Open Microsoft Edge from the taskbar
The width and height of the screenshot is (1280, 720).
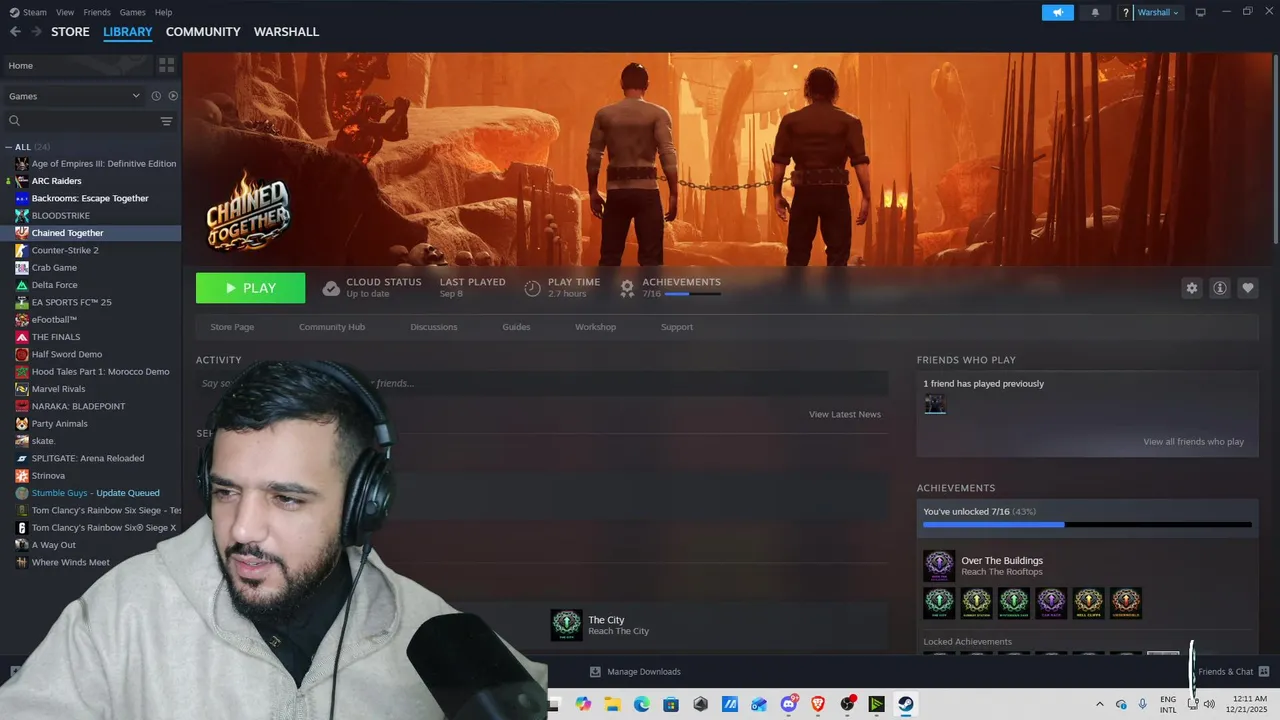tap(642, 704)
